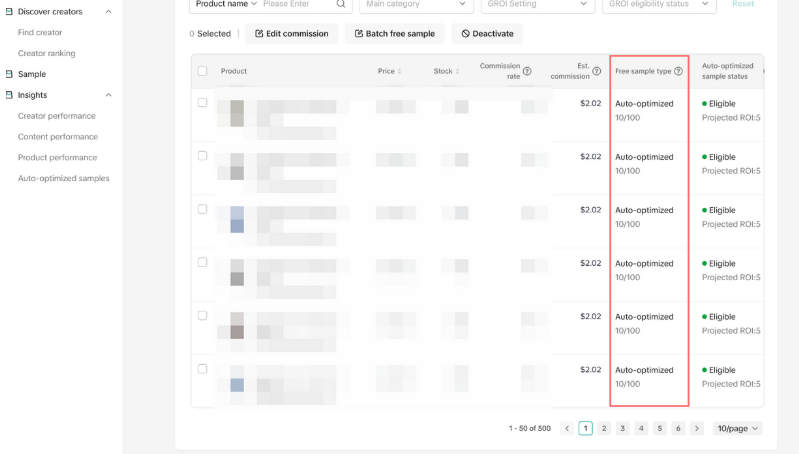This screenshot has height=454, width=799.
Task: Collapse the Insights sidebar section
Action: tap(109, 95)
